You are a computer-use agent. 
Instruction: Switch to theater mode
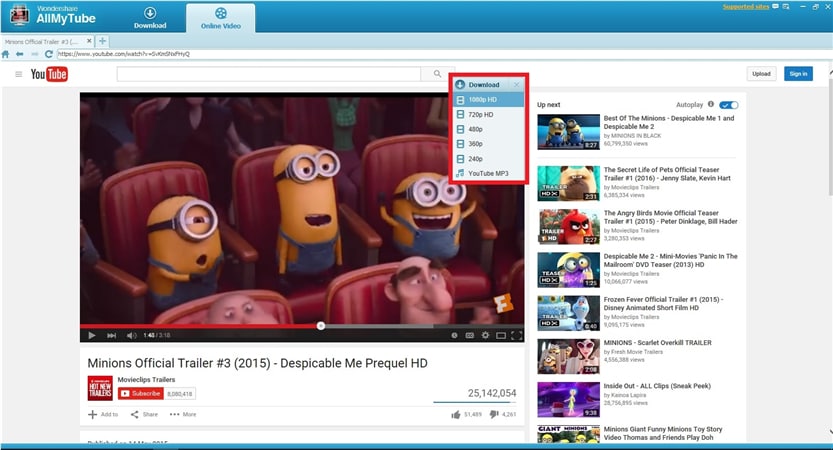500,335
